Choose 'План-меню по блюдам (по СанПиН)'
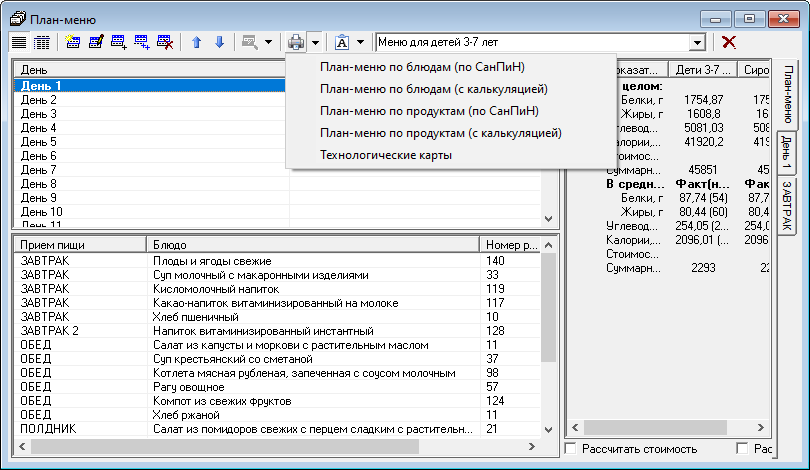Viewport: 810px width, 470px height. coord(422,67)
